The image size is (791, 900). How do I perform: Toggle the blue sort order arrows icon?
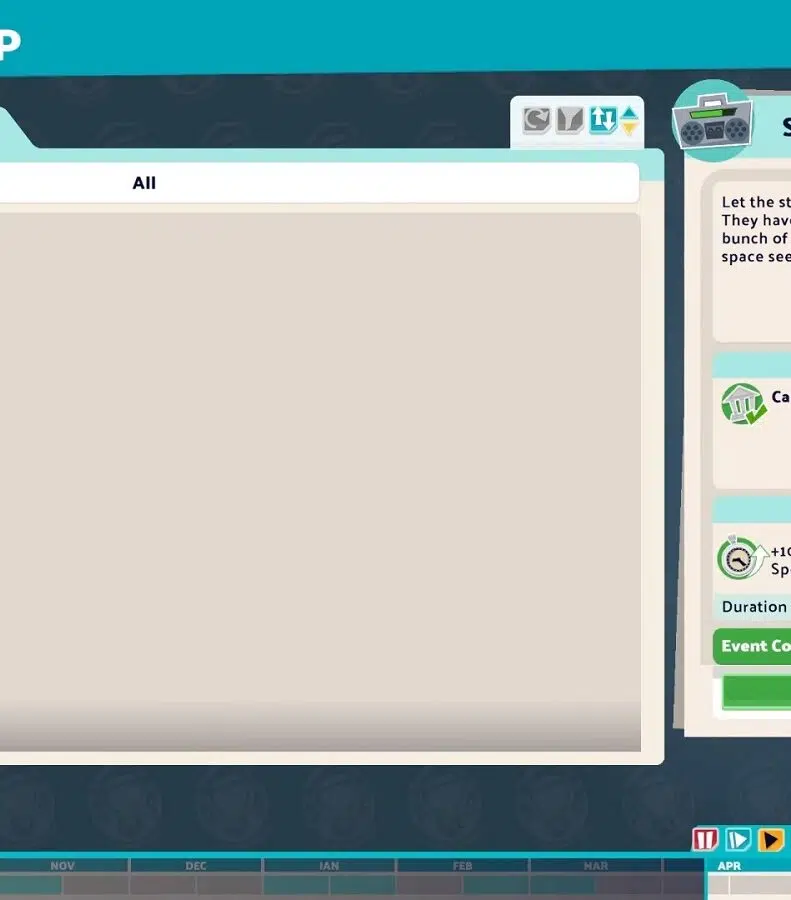tap(601, 121)
